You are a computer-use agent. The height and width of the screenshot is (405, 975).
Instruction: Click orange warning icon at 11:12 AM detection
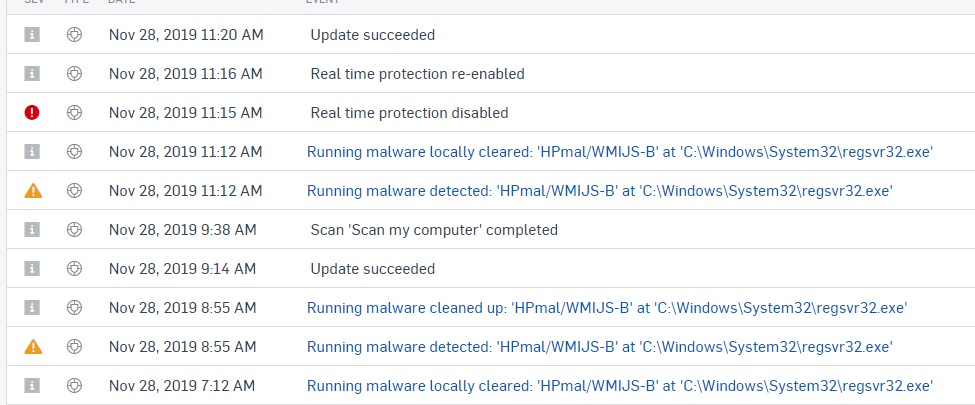(33, 190)
